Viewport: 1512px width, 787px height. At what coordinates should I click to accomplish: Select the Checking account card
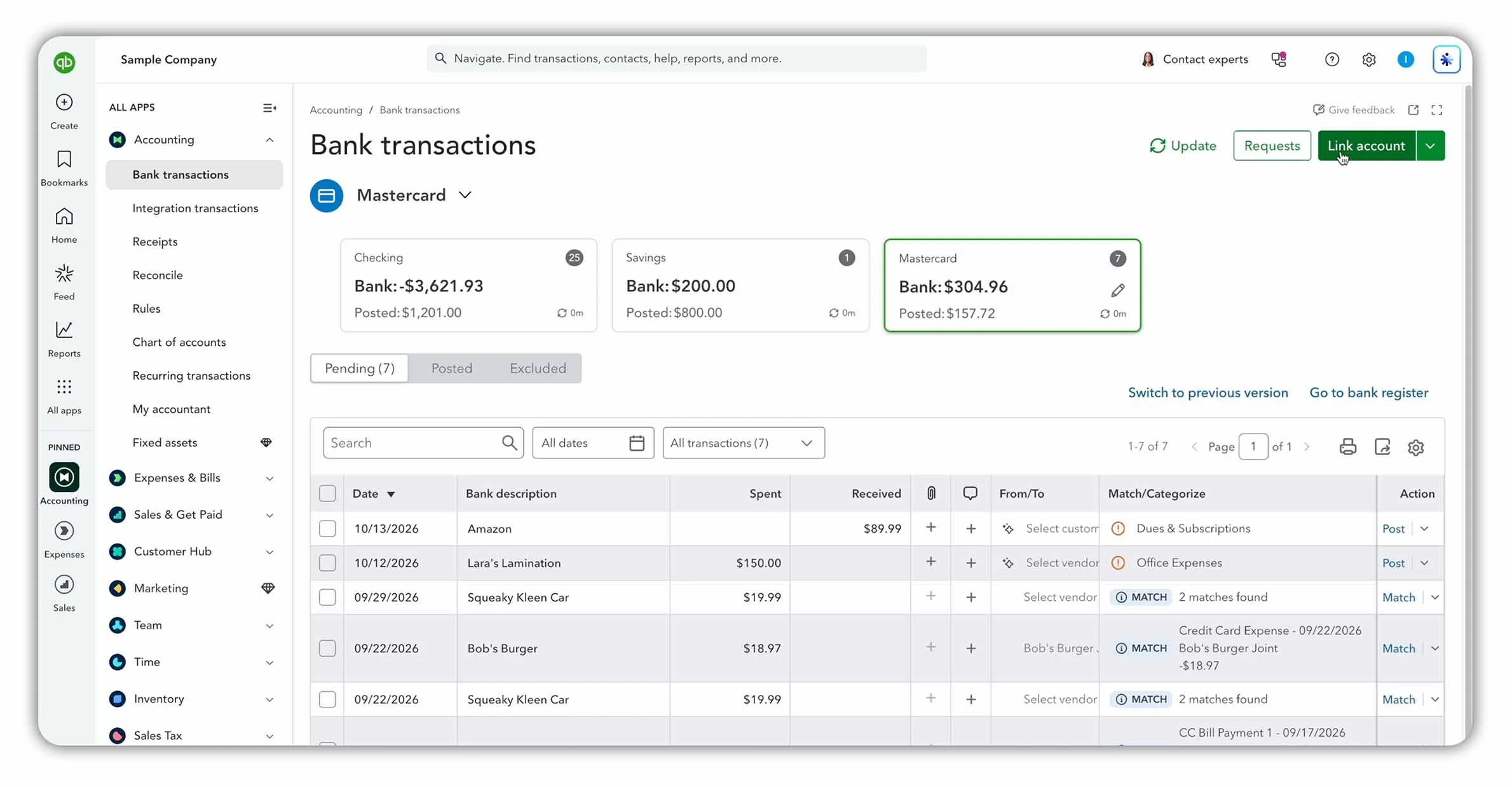point(468,285)
